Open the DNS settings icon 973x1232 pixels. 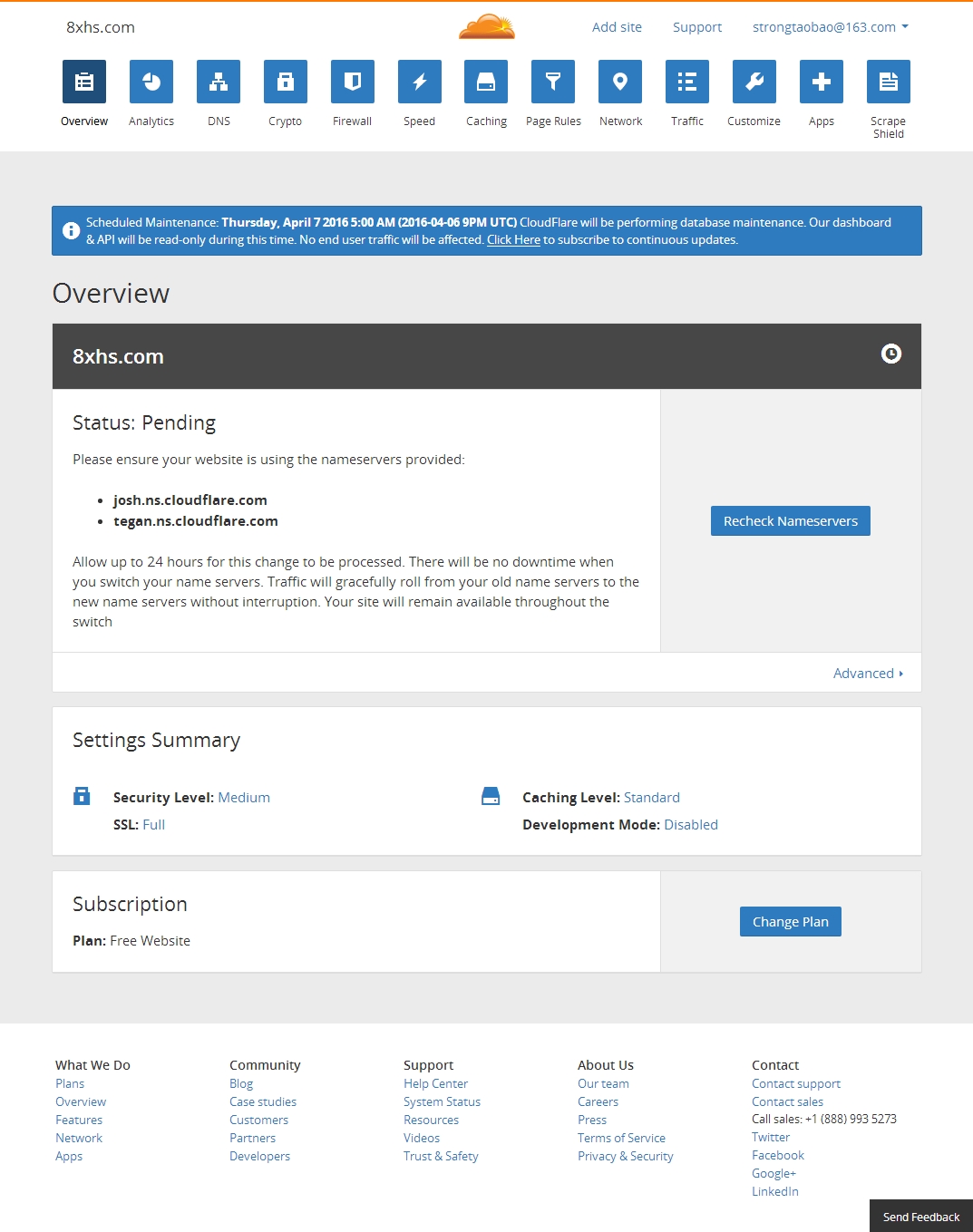219,82
